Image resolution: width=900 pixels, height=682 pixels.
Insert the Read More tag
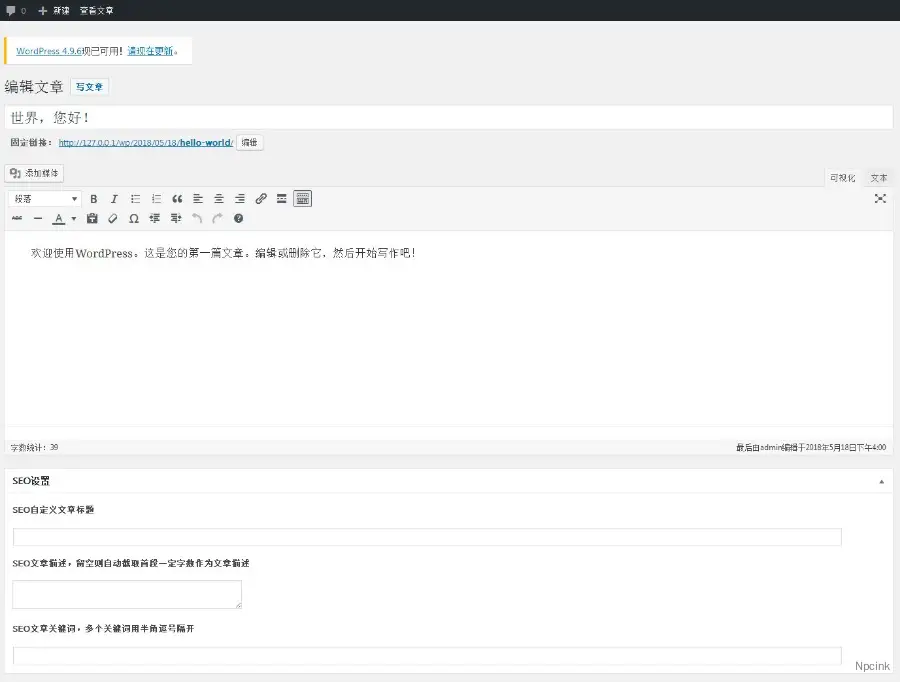click(282, 199)
